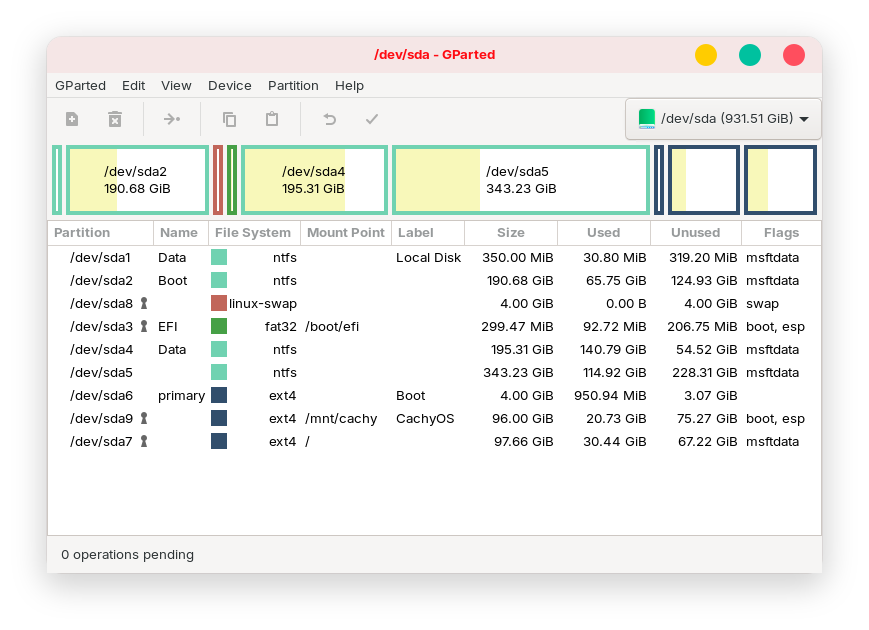Click the Paste partition toolbar icon
This screenshot has height=630, width=869.
tap(272, 119)
